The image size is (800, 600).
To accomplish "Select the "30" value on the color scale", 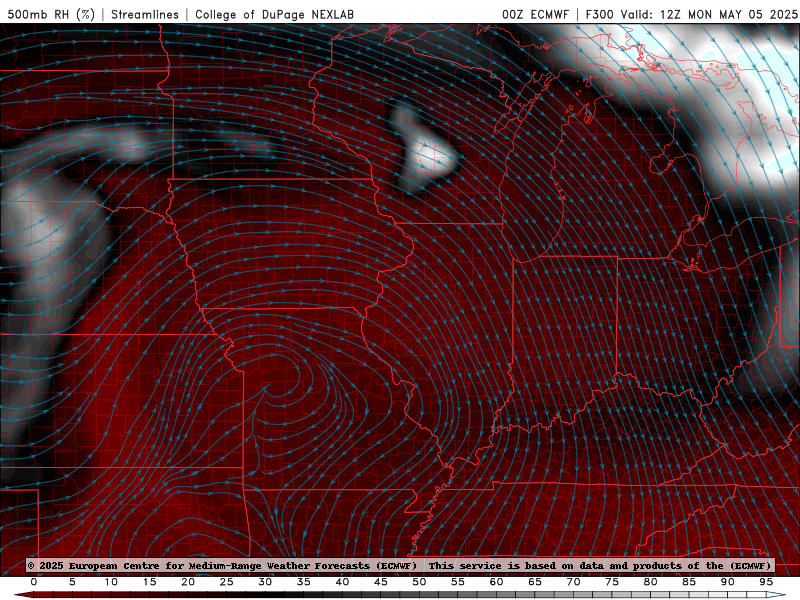I will (x=265, y=582).
